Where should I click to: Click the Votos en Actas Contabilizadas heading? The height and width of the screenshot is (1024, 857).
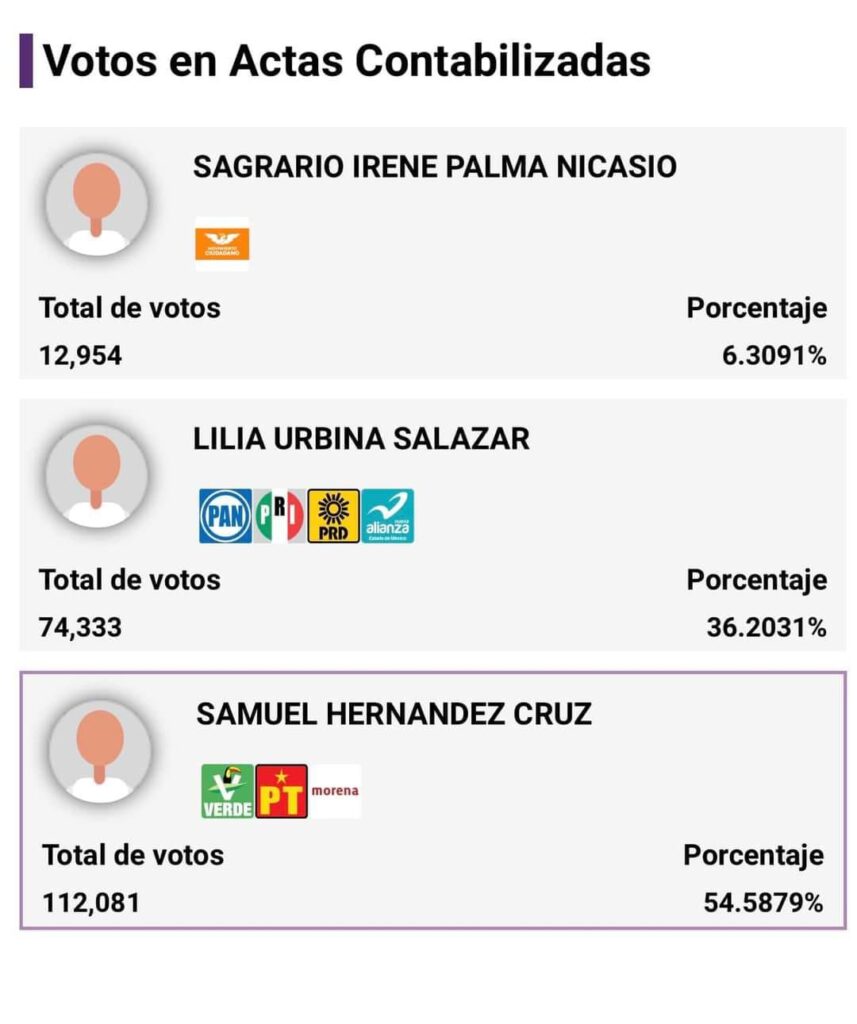click(346, 61)
